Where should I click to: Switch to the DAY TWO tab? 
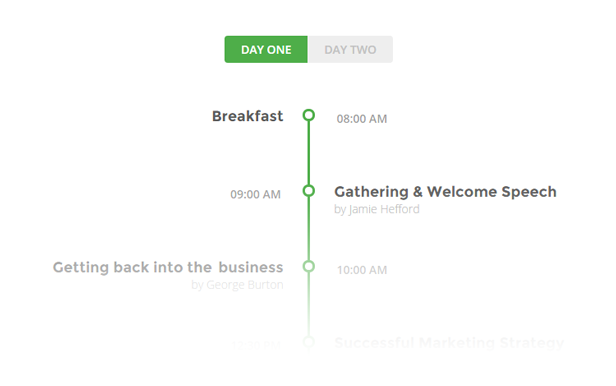350,49
